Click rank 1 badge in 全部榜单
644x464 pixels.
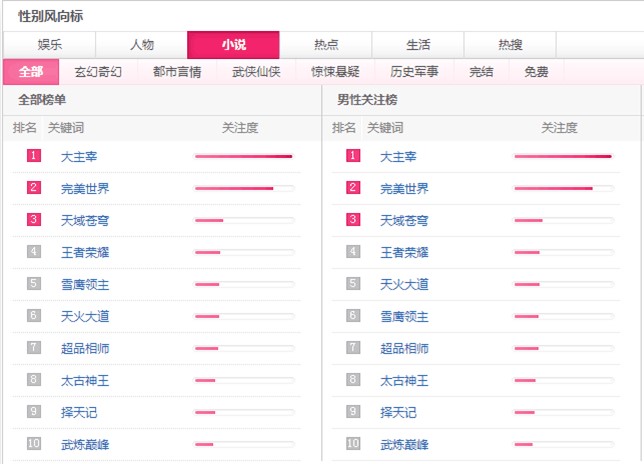[x=34, y=156]
